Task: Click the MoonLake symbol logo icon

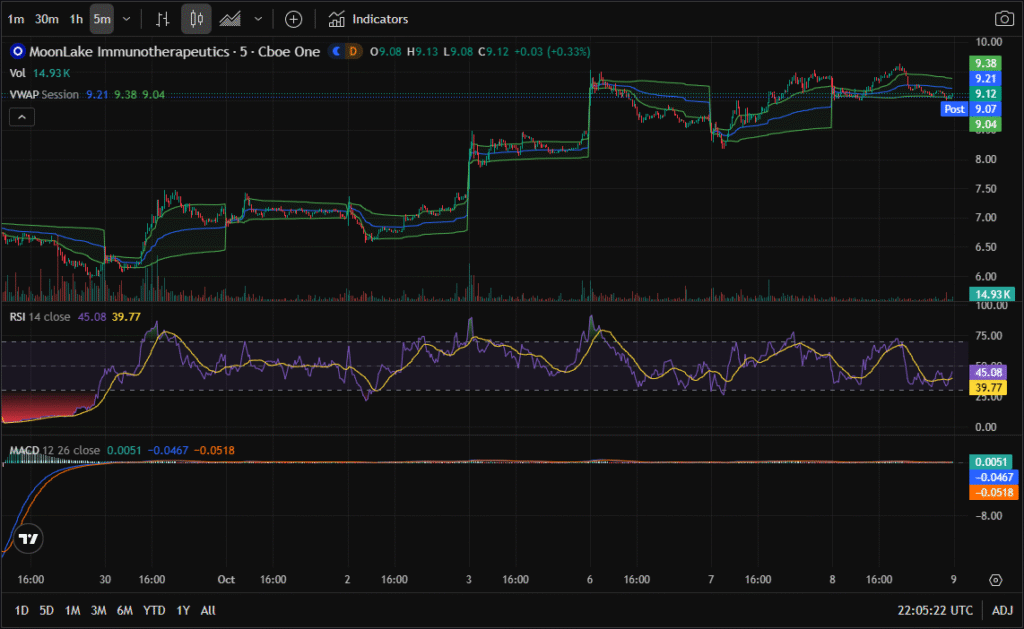Action: tap(16, 51)
